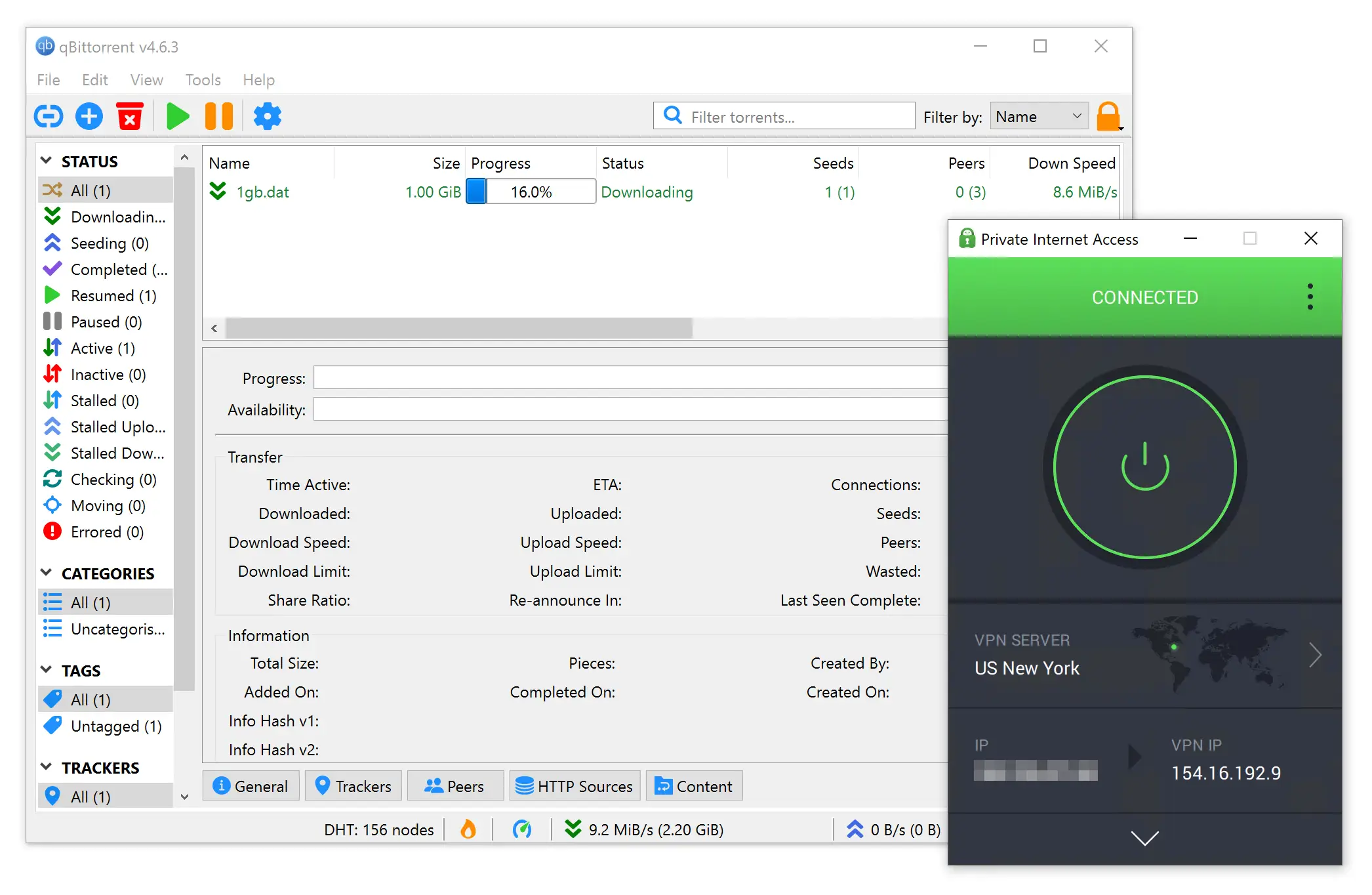Resume the torrent with the play icon
Image resolution: width=1372 pixels, height=895 pixels.
pos(177,116)
